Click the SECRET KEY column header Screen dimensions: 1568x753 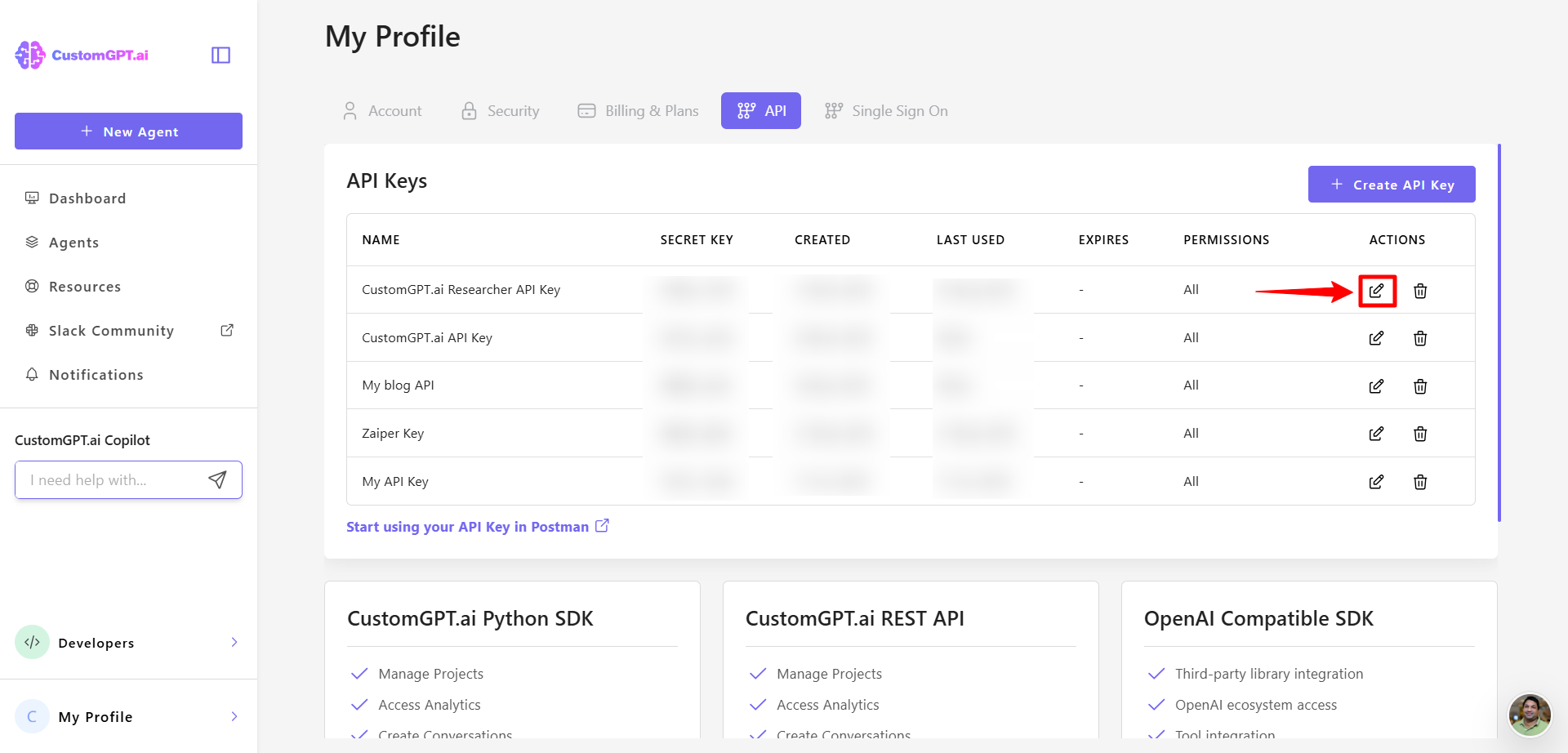(697, 240)
